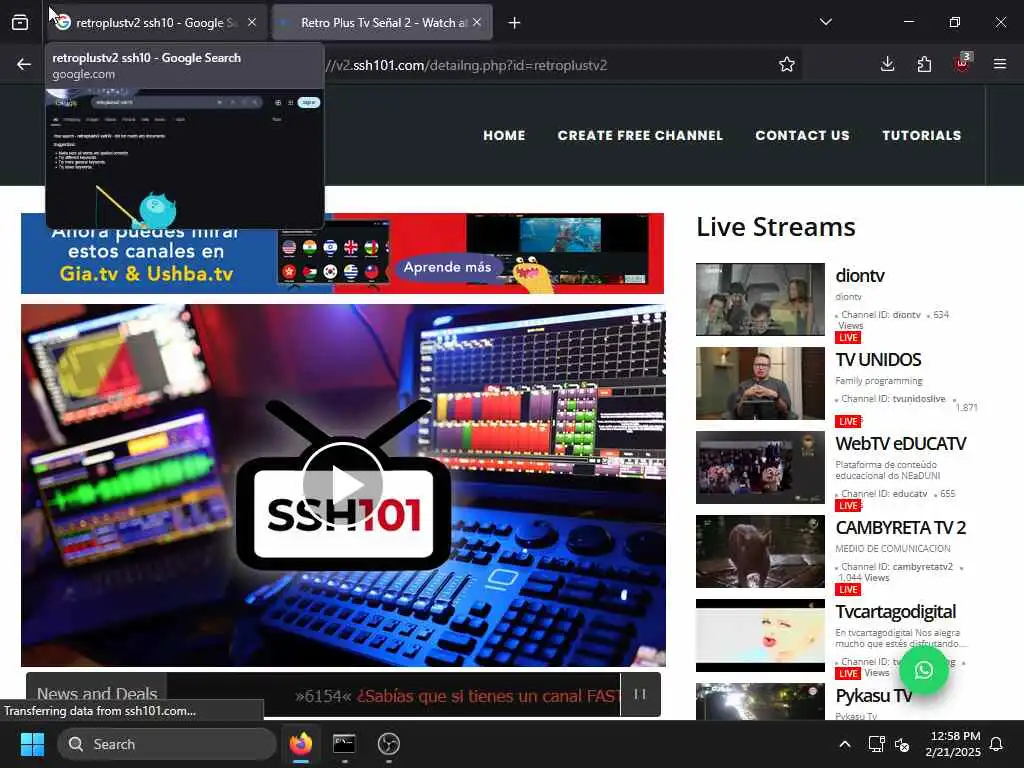This screenshot has height=768, width=1024.
Task: Switch to Retro Plus Tv Señal 2 tab
Action: pyautogui.click(x=382, y=23)
